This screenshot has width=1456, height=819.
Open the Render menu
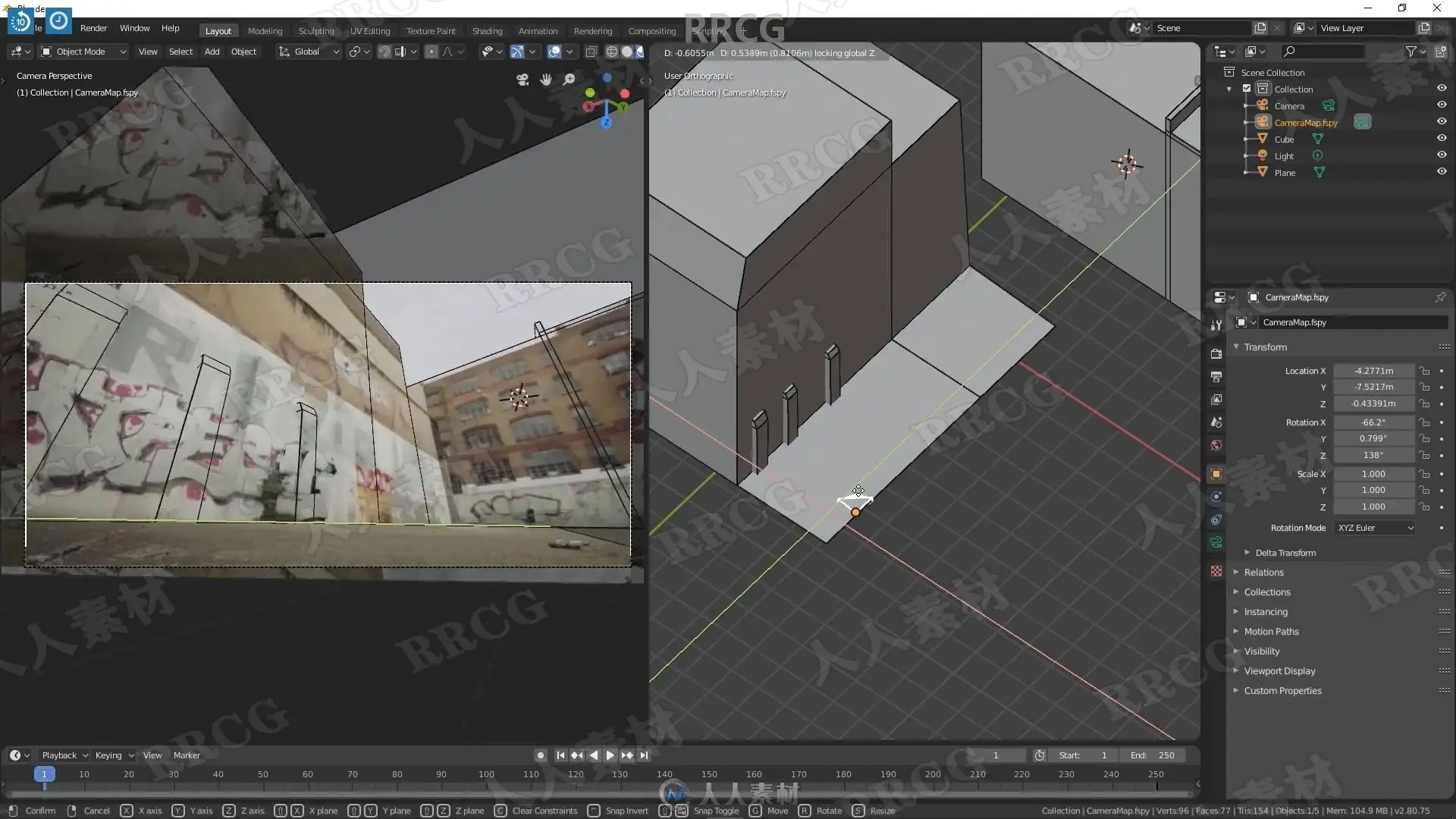pyautogui.click(x=93, y=28)
